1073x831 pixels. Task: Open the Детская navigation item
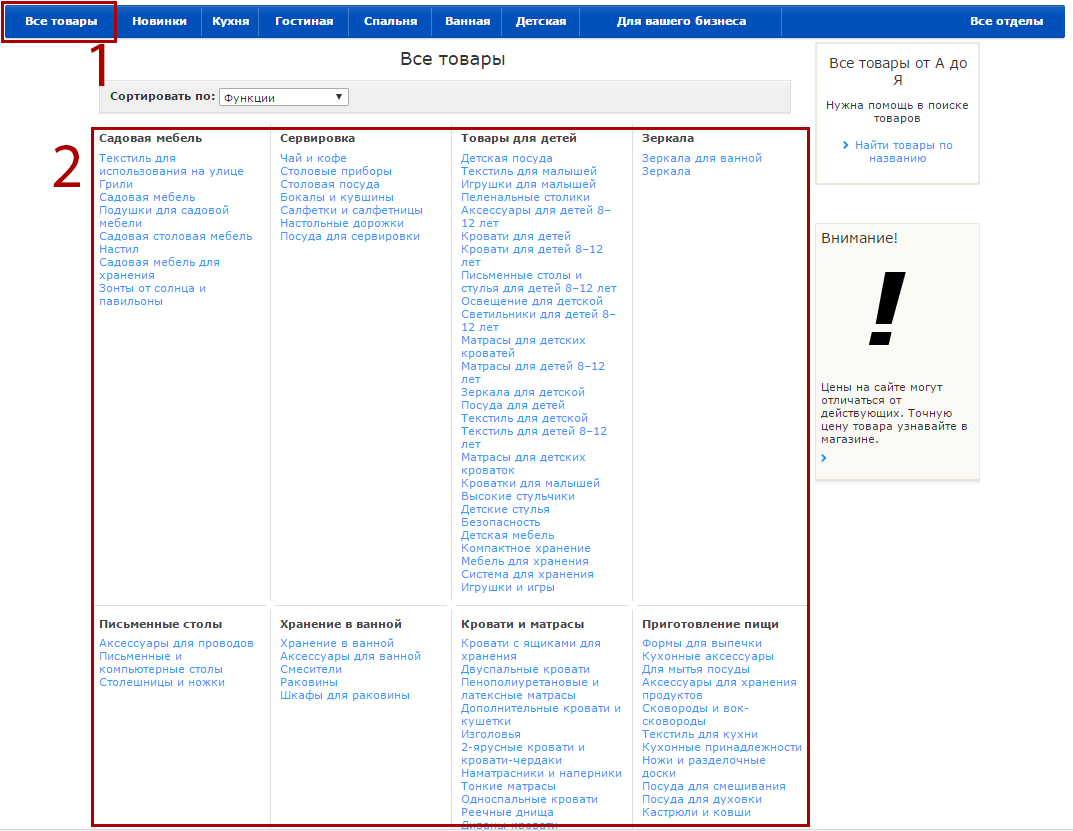point(541,21)
